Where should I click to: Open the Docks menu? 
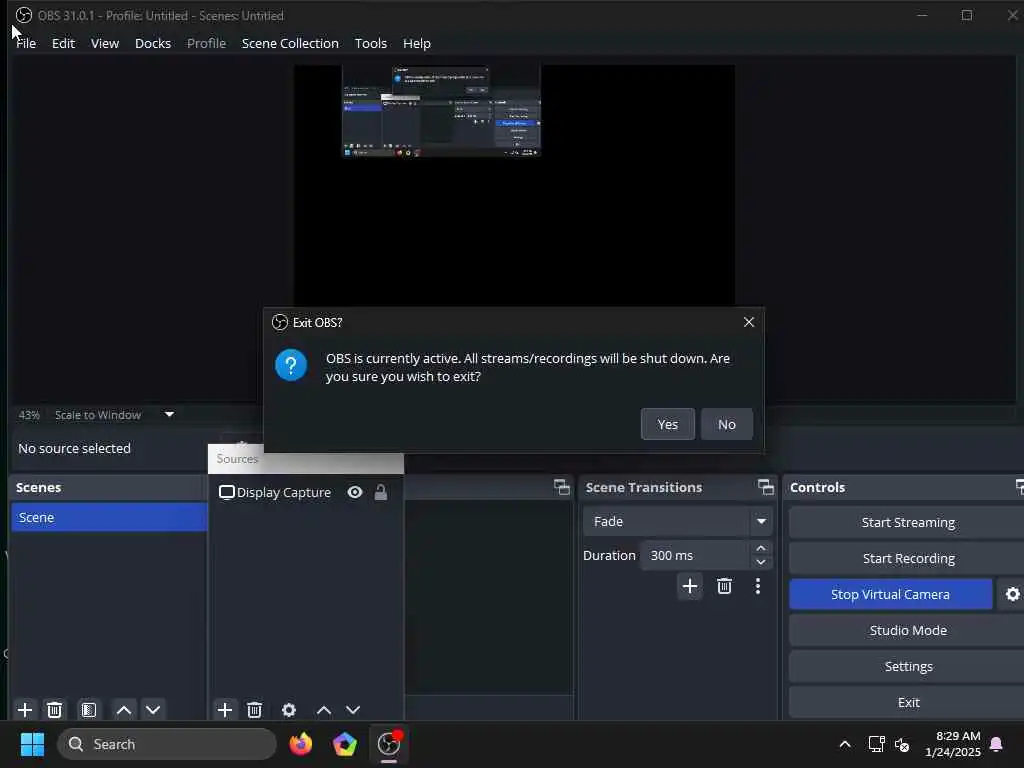[153, 43]
